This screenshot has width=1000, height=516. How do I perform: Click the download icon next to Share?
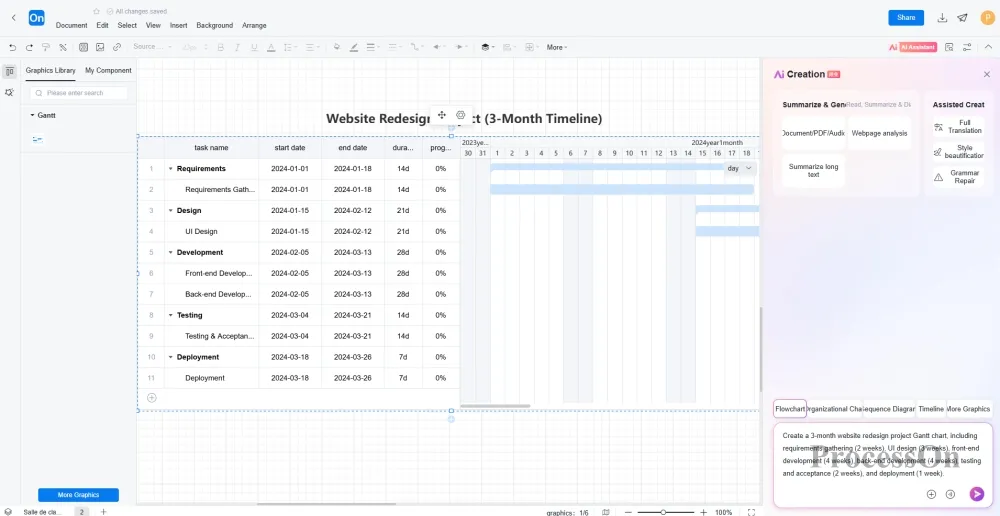click(x=942, y=18)
